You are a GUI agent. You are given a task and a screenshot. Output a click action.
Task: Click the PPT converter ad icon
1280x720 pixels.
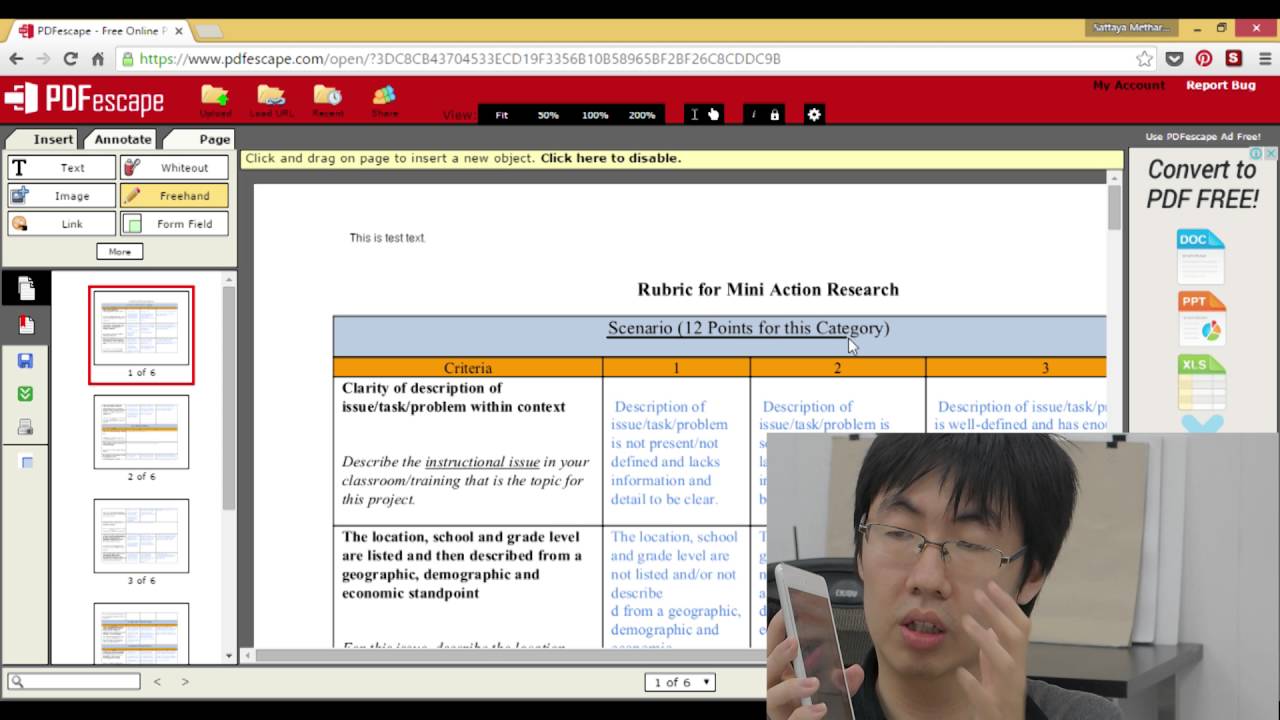[x=1200, y=319]
